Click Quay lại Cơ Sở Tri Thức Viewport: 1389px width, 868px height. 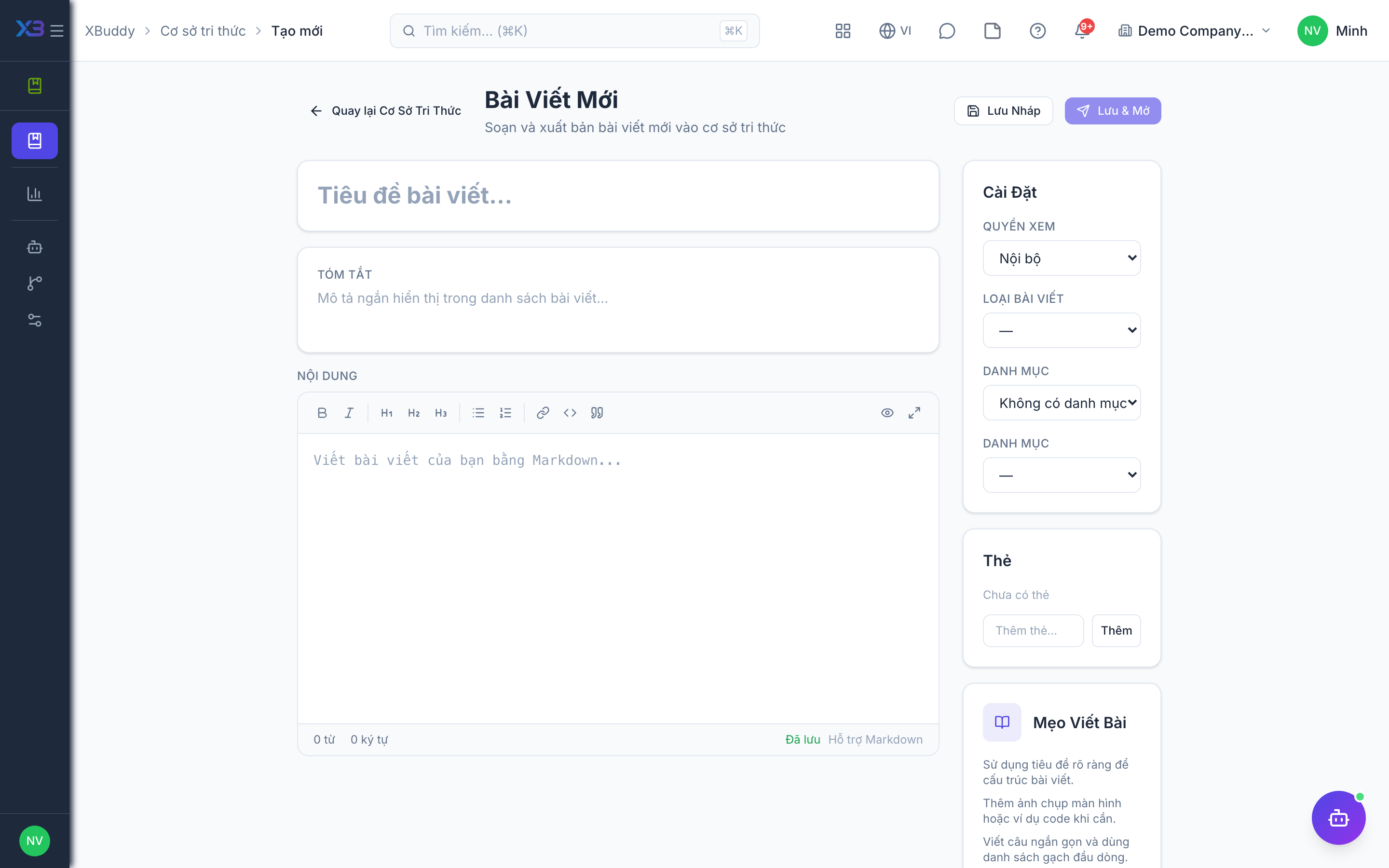385,111
